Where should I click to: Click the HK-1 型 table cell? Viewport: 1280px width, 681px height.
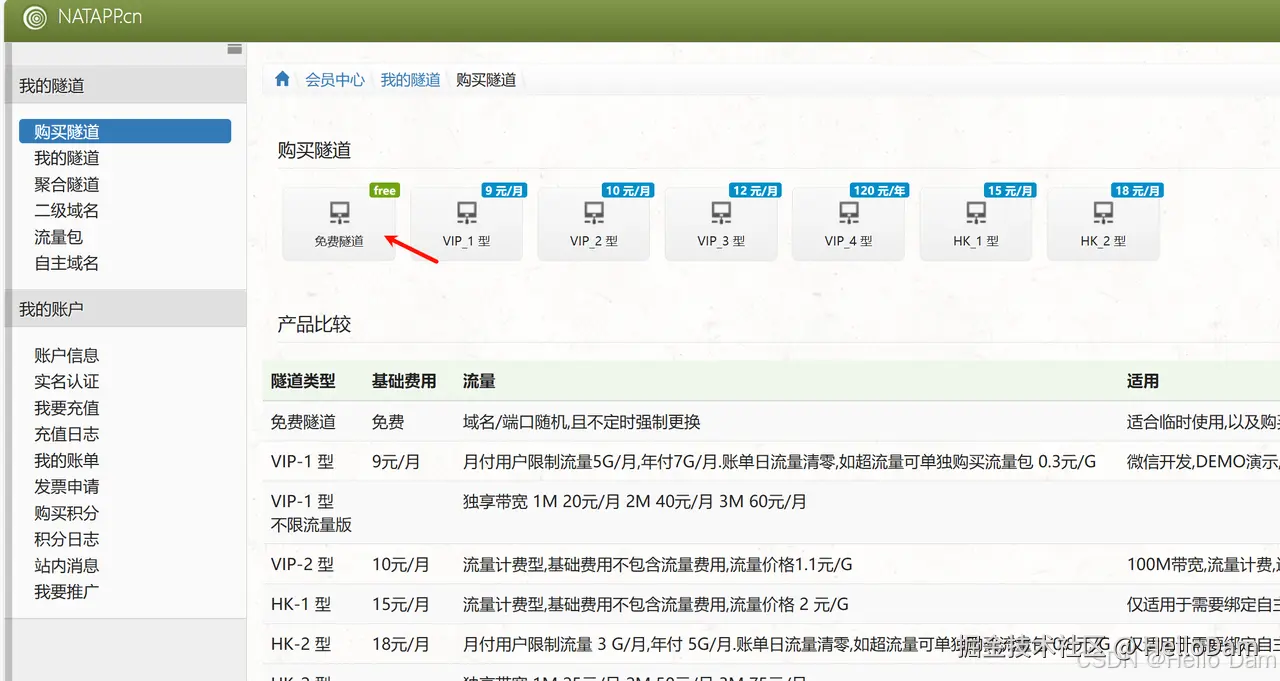coord(301,604)
